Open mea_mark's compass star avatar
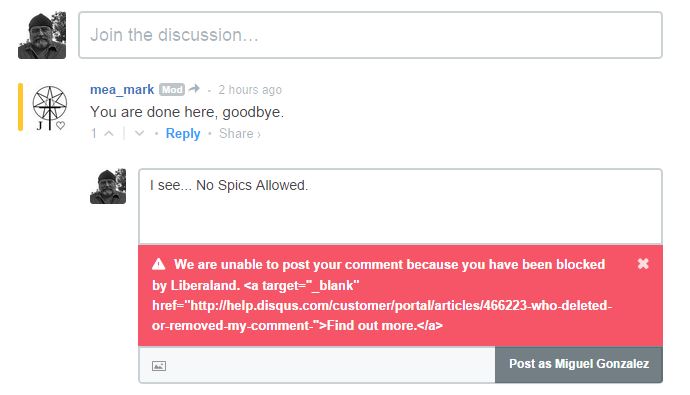 [x=50, y=108]
